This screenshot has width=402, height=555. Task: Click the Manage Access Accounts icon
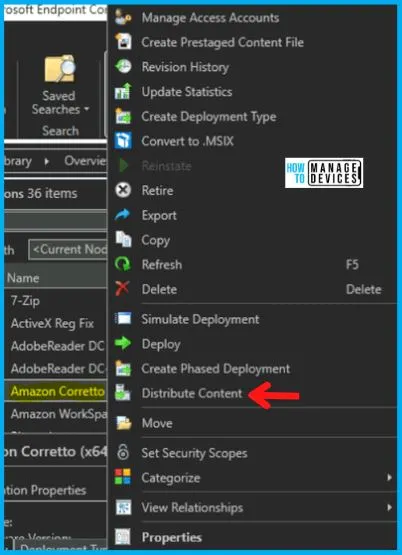(123, 17)
